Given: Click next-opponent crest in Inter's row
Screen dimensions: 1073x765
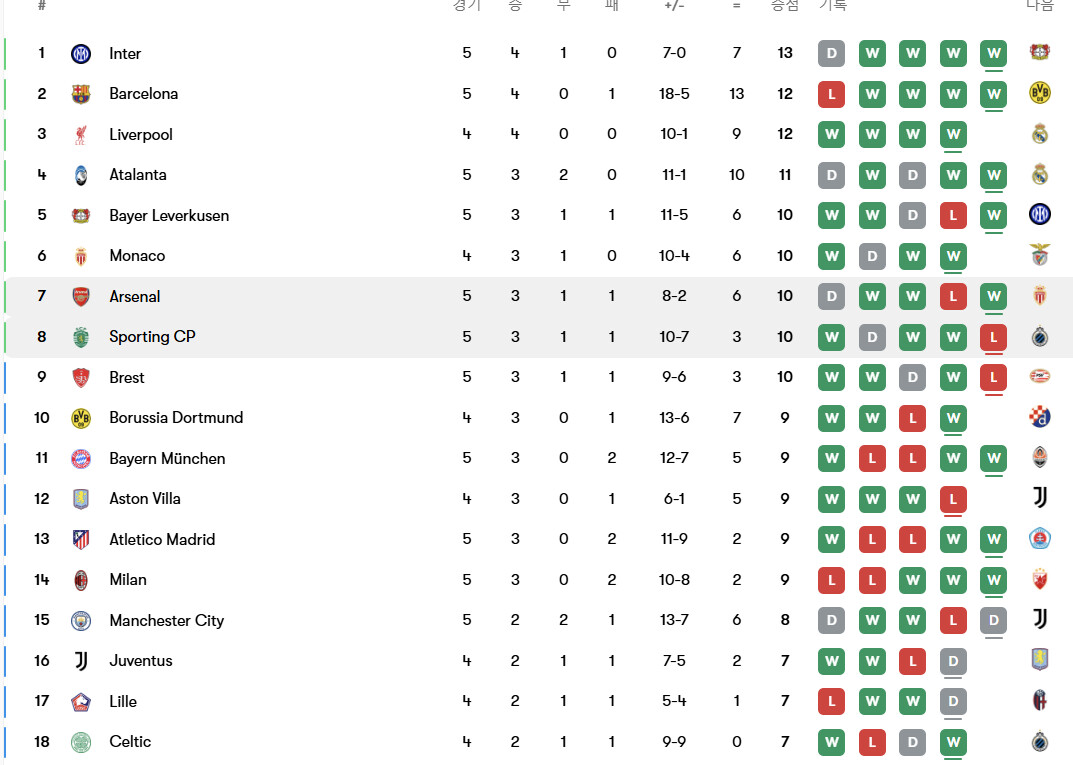Looking at the screenshot, I should tap(1040, 53).
